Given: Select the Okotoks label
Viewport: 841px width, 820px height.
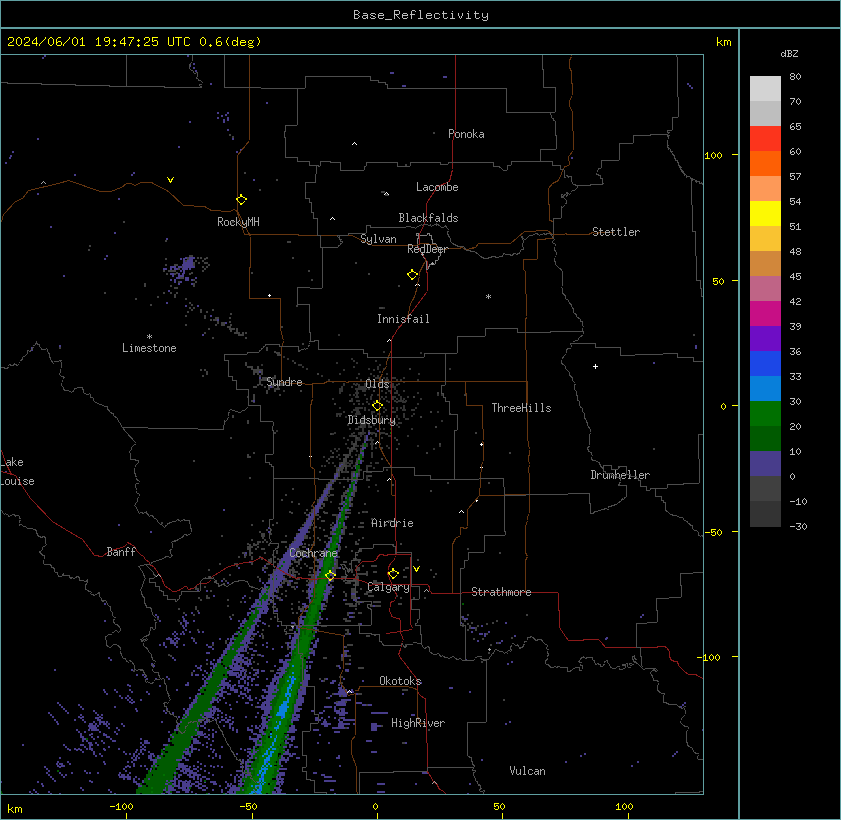Looking at the screenshot, I should (x=400, y=681).
